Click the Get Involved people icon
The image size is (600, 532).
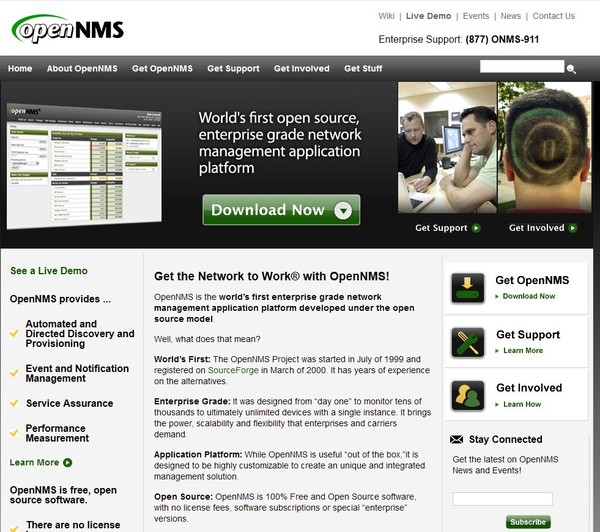pyautogui.click(x=468, y=395)
